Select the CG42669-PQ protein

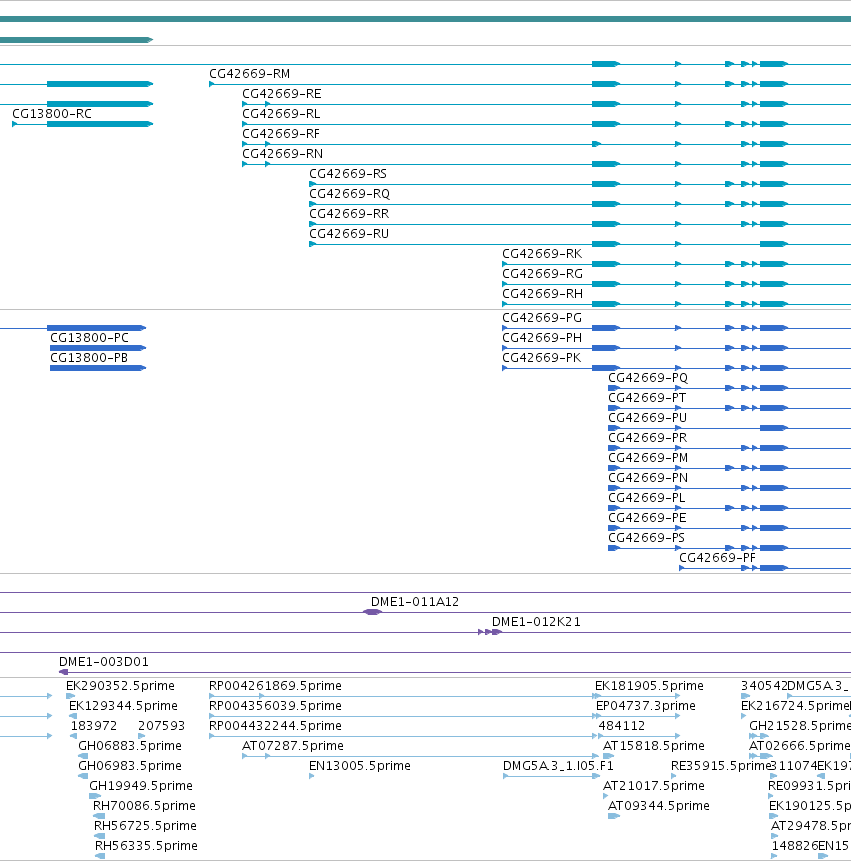click(648, 378)
